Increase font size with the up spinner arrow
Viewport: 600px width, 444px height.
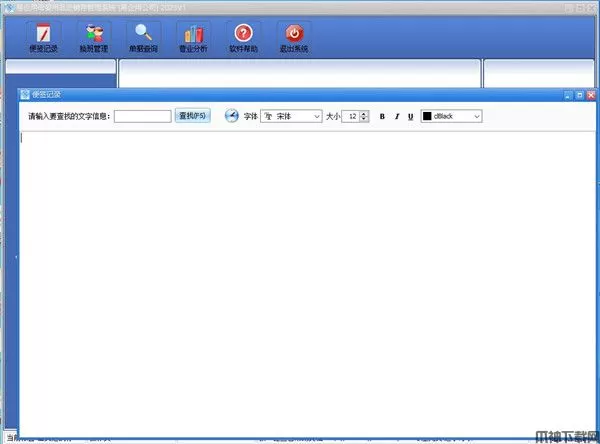click(364, 114)
